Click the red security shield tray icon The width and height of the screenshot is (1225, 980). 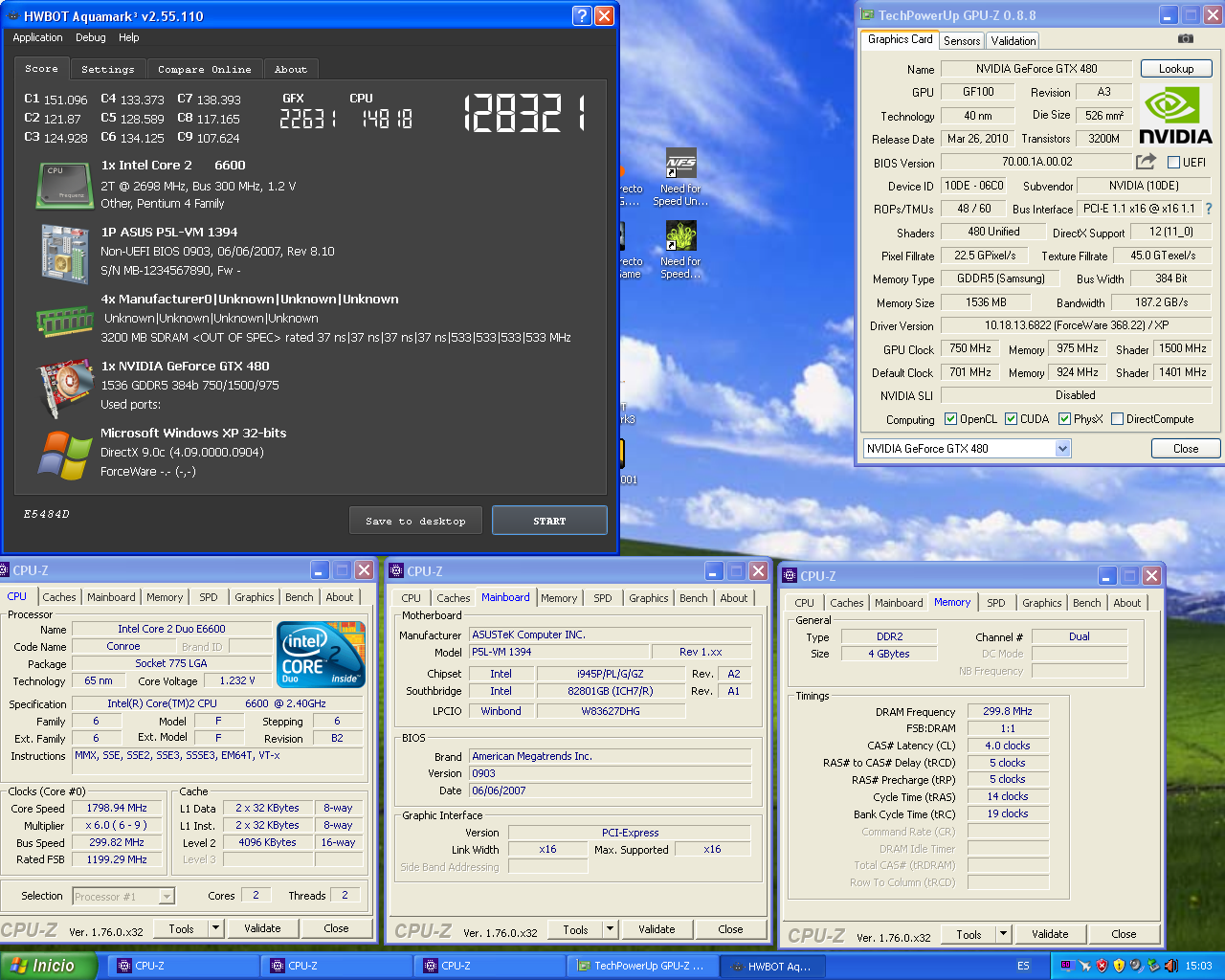coord(1102,966)
